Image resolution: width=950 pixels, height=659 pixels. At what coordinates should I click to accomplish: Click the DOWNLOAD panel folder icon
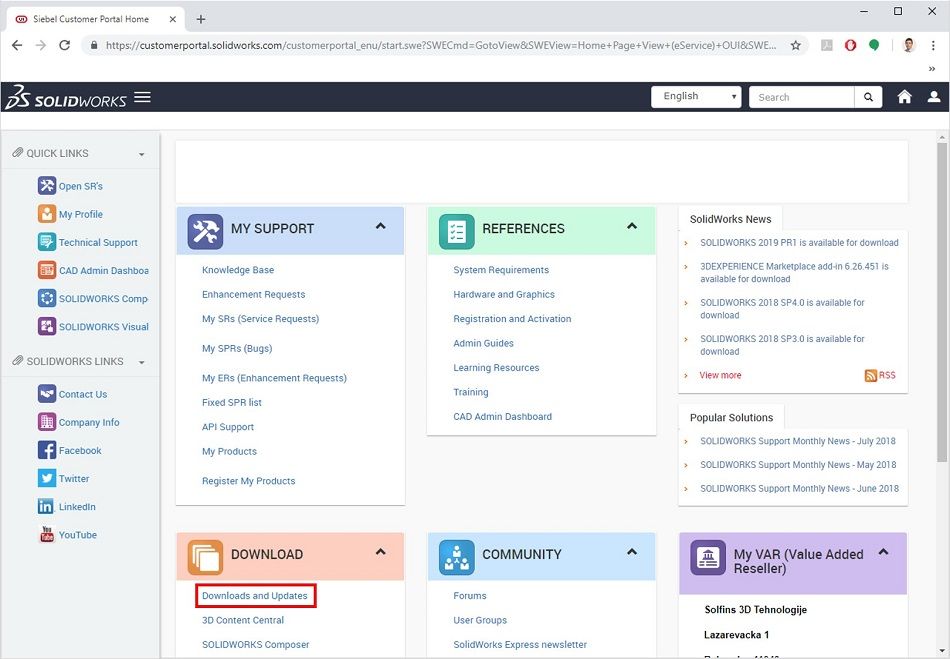coord(206,555)
